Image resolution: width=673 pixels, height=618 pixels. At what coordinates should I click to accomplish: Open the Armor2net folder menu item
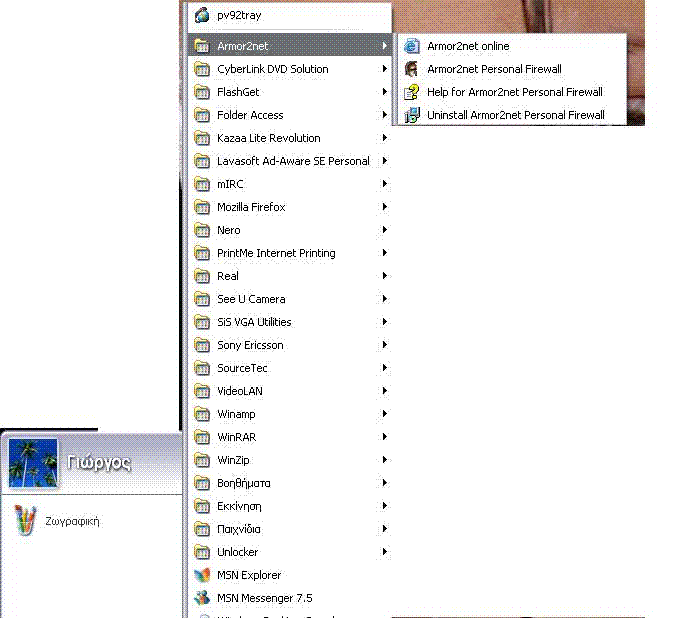pyautogui.click(x=290, y=46)
